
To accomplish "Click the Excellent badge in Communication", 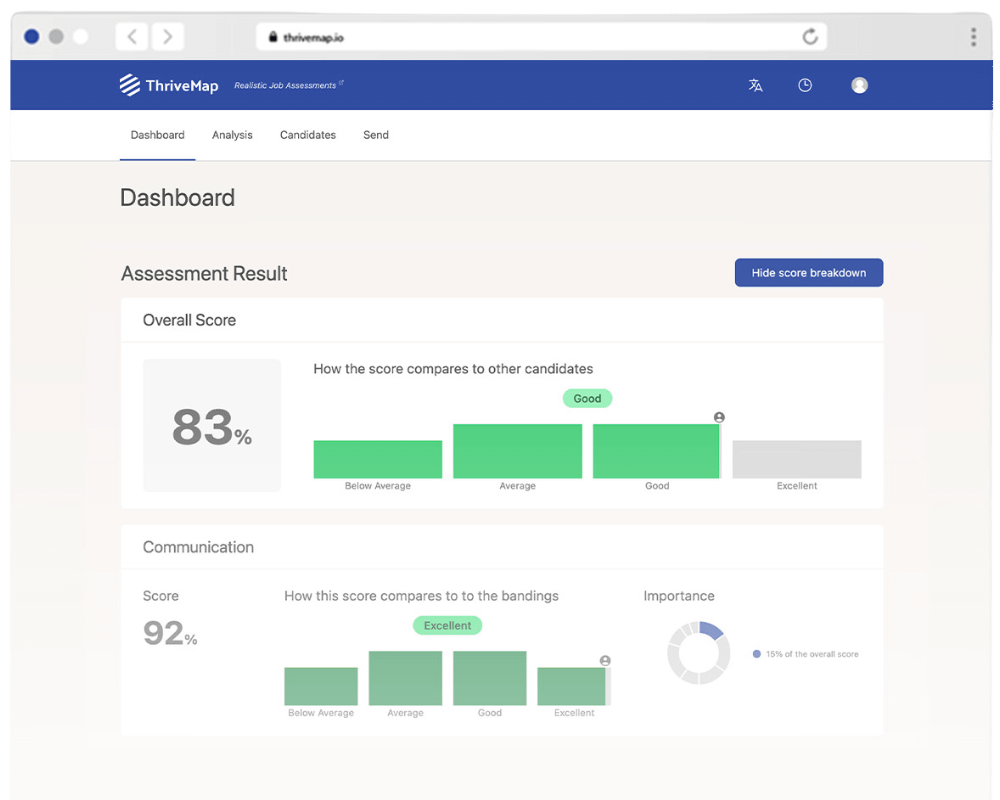I will click(x=448, y=625).
